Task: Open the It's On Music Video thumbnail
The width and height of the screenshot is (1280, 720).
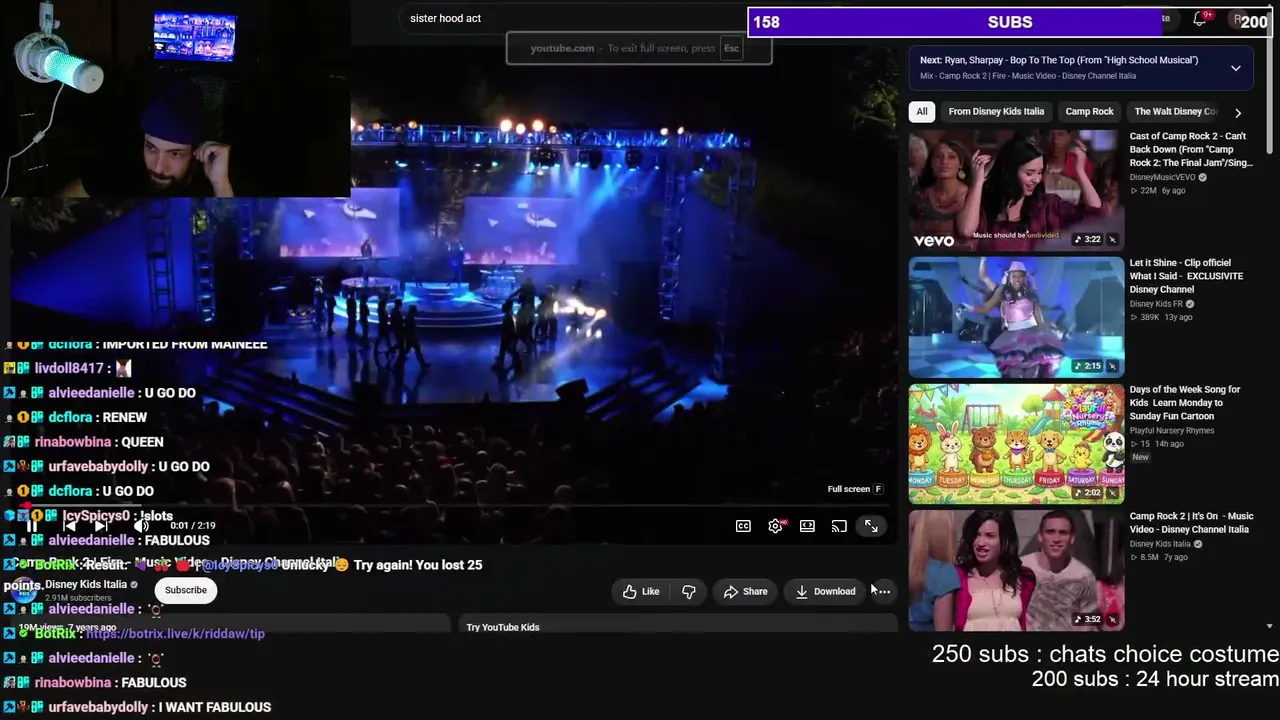Action: pyautogui.click(x=1016, y=571)
